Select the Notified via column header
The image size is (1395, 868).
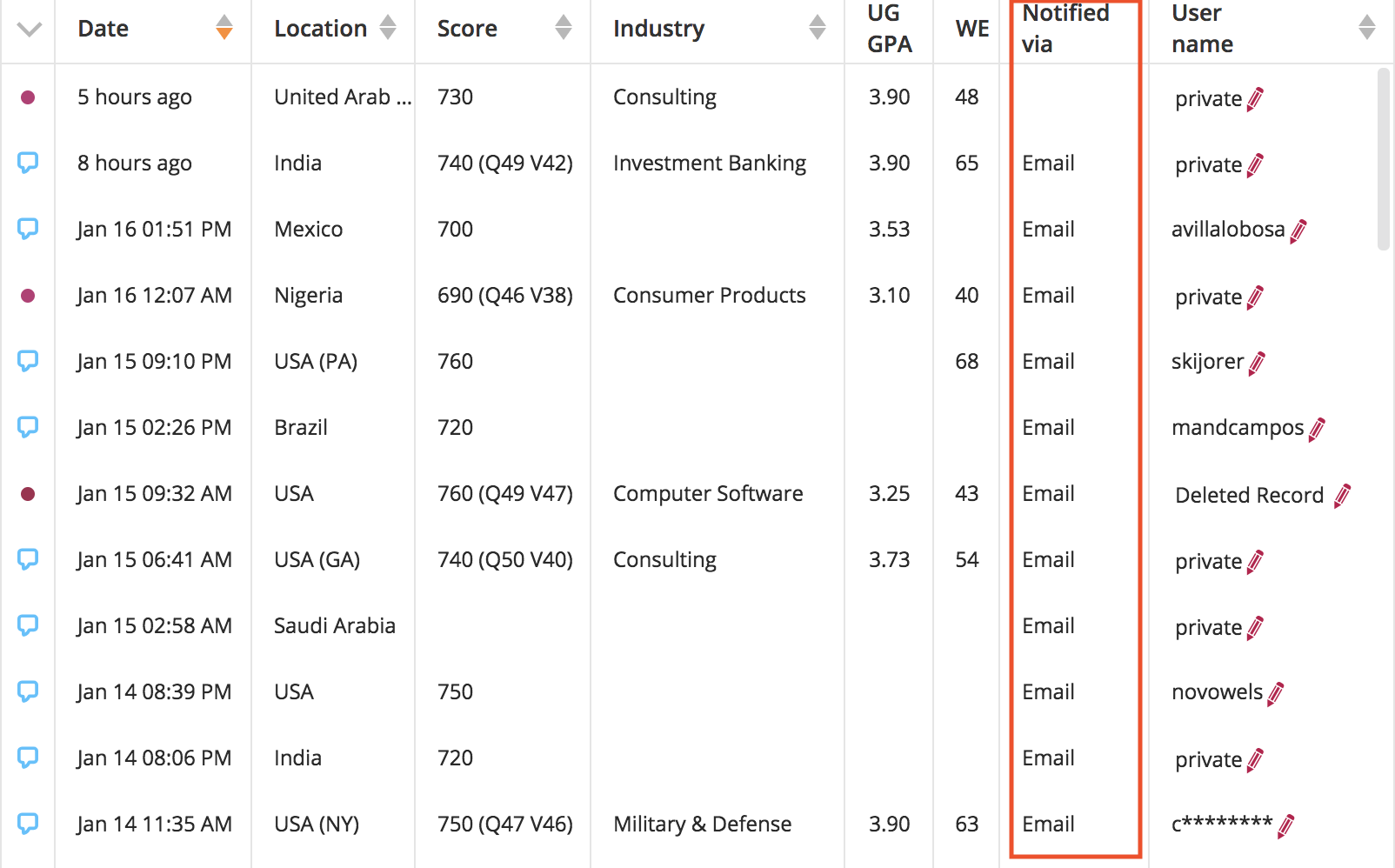coord(1065,29)
